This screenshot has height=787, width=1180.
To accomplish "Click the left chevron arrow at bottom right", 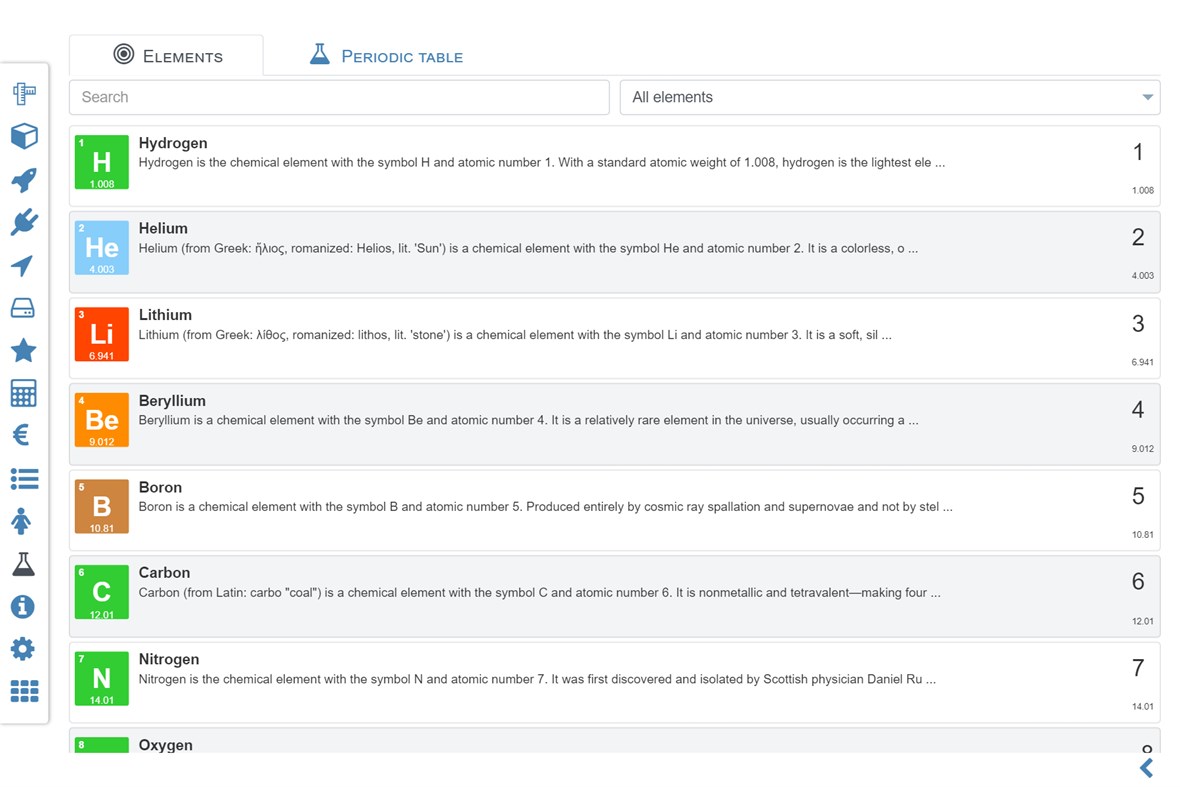I will (1146, 767).
